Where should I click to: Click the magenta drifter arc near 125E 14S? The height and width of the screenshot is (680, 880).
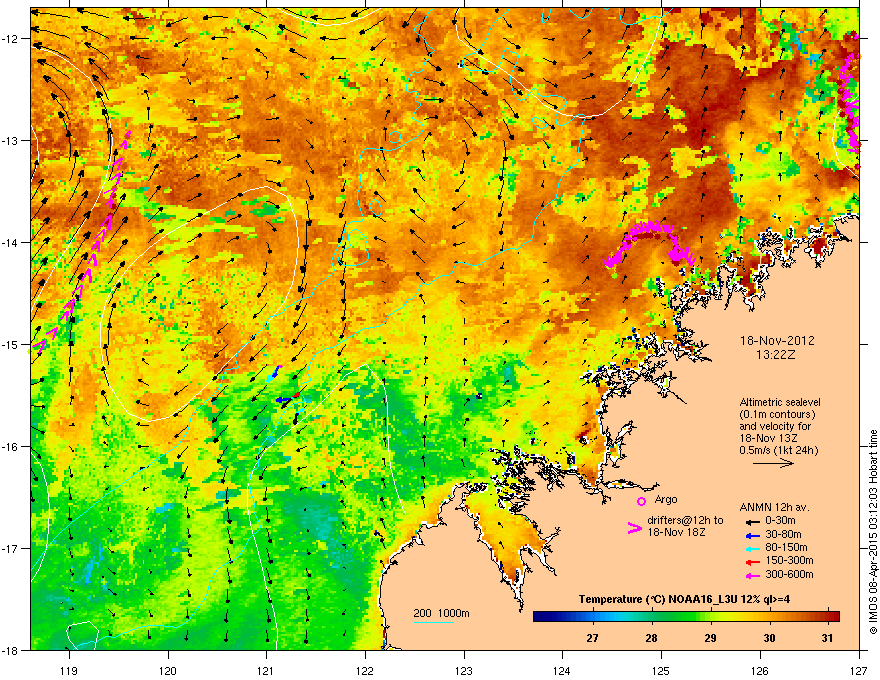click(x=649, y=243)
